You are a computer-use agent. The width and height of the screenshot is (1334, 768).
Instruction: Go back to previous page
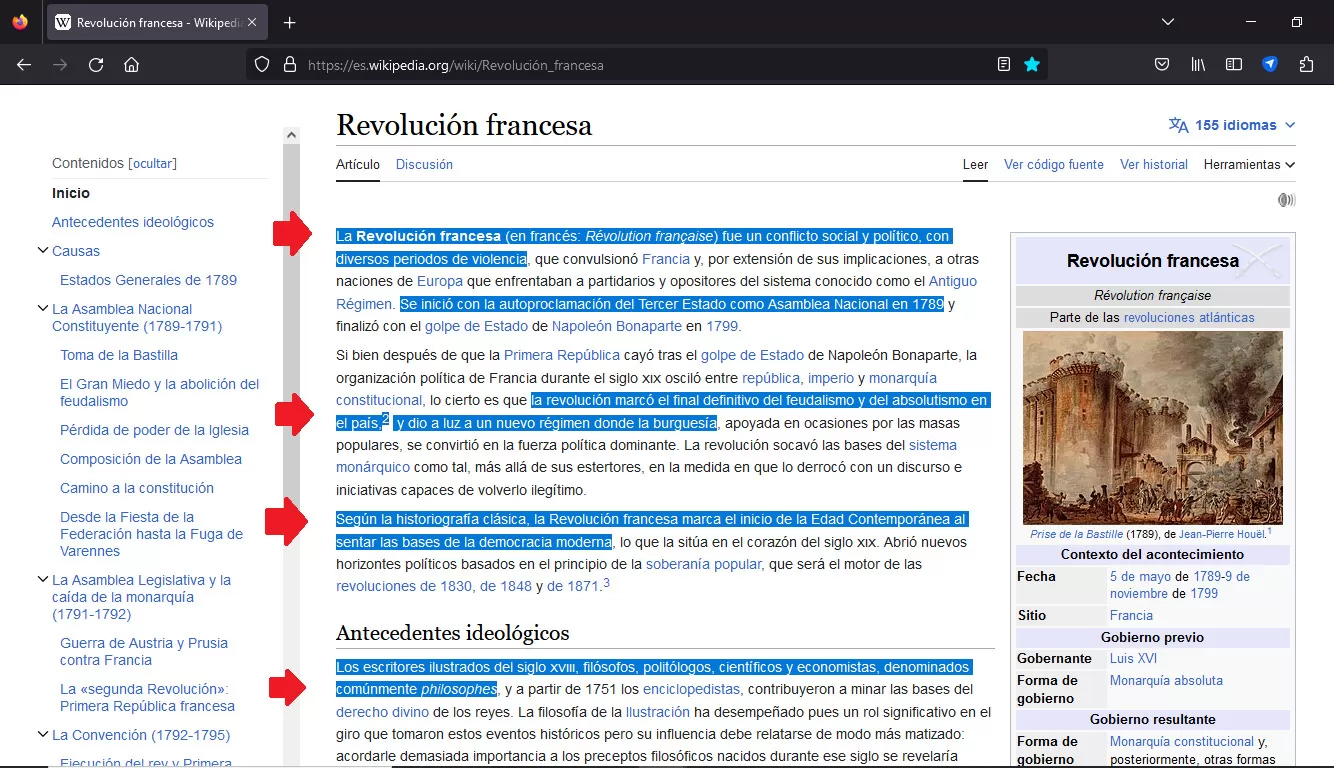point(24,65)
